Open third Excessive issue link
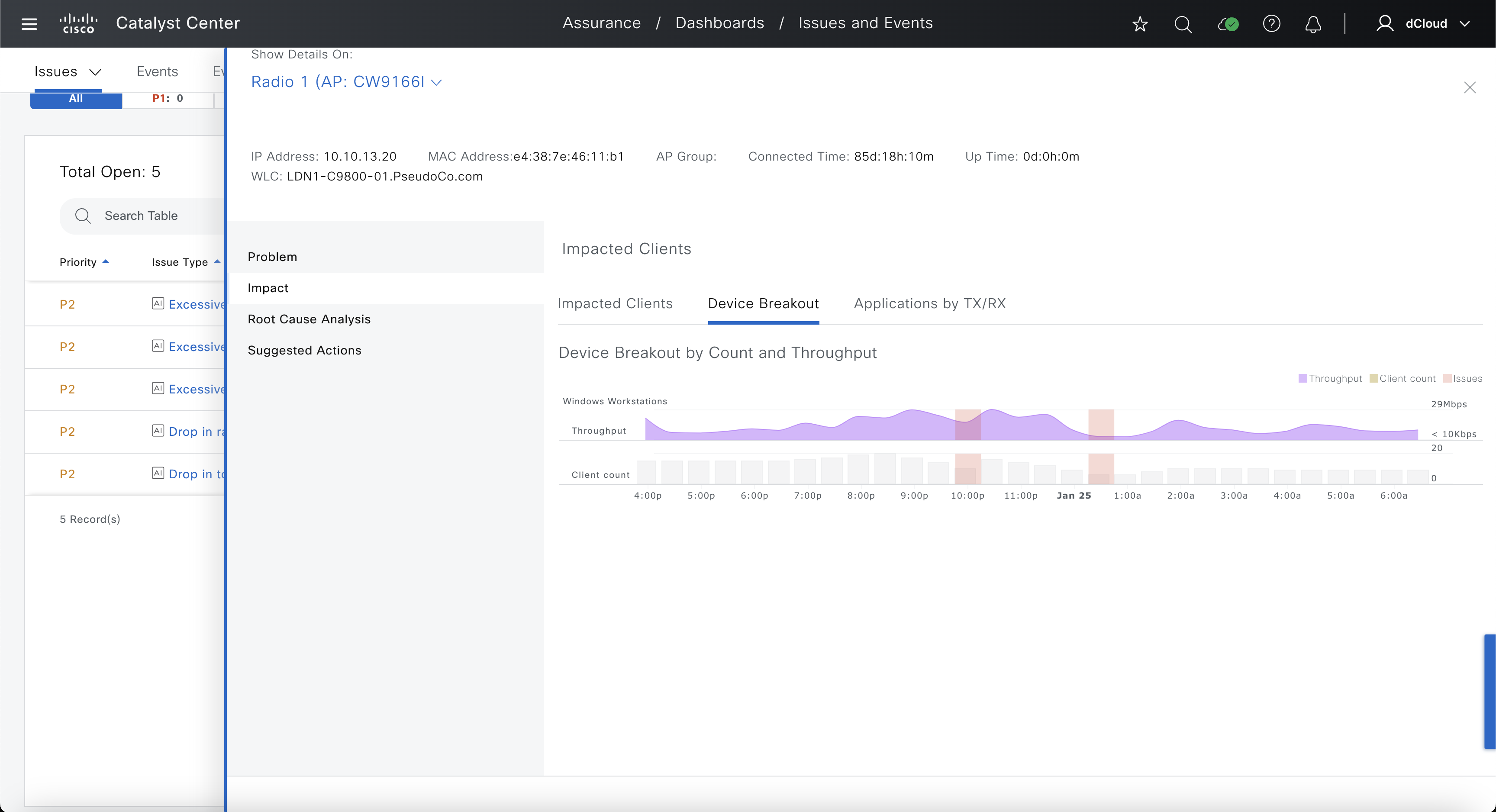The image size is (1496, 812). [x=196, y=389]
